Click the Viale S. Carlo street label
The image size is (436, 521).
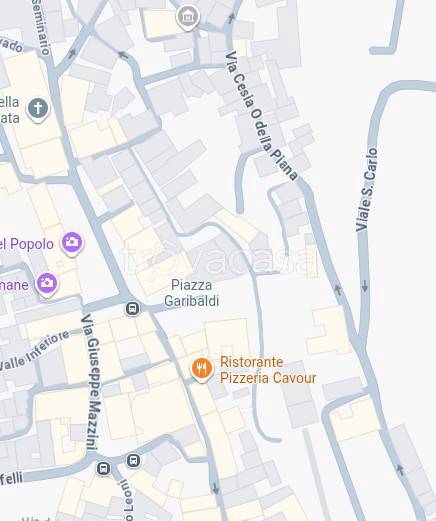coord(367,190)
